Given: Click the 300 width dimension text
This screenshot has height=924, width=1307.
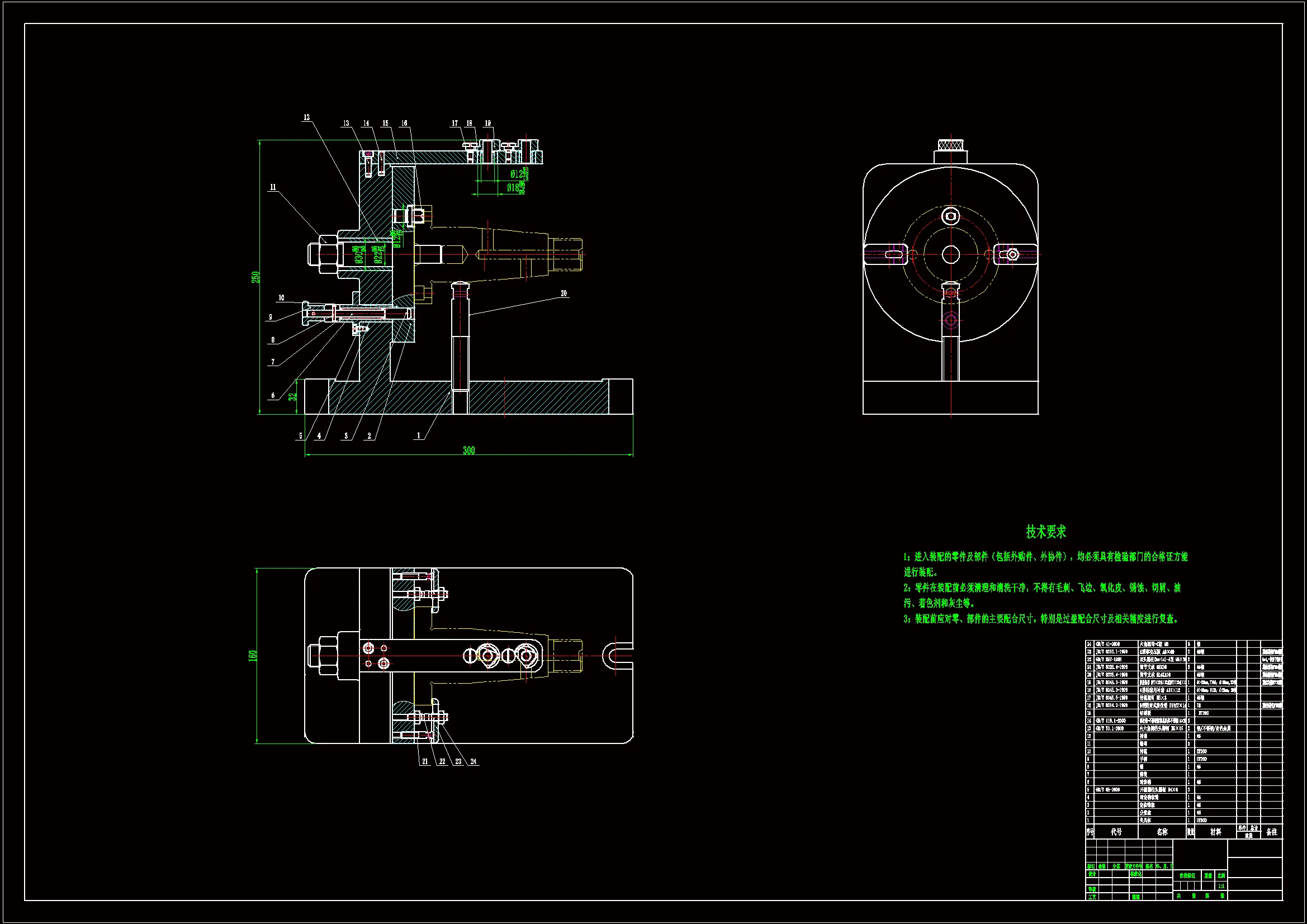Looking at the screenshot, I should click(468, 451).
